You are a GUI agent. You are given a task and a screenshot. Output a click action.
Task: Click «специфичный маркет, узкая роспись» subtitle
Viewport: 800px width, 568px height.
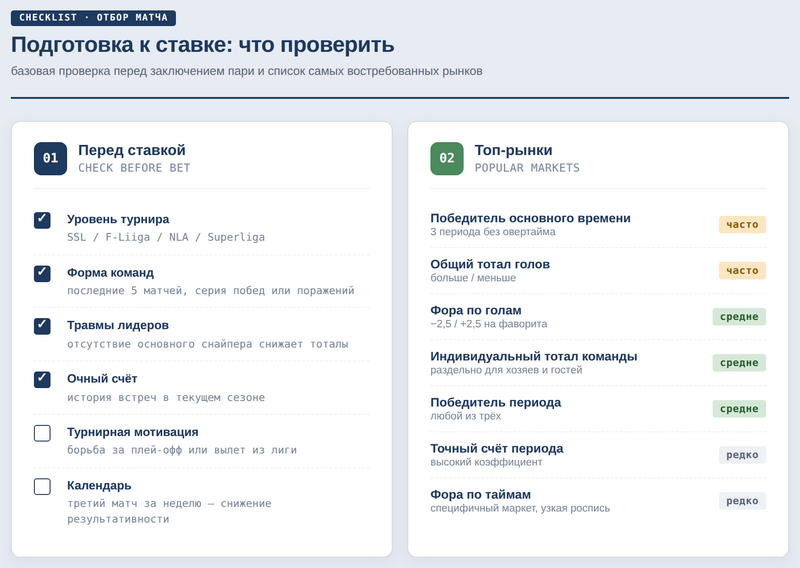point(520,508)
